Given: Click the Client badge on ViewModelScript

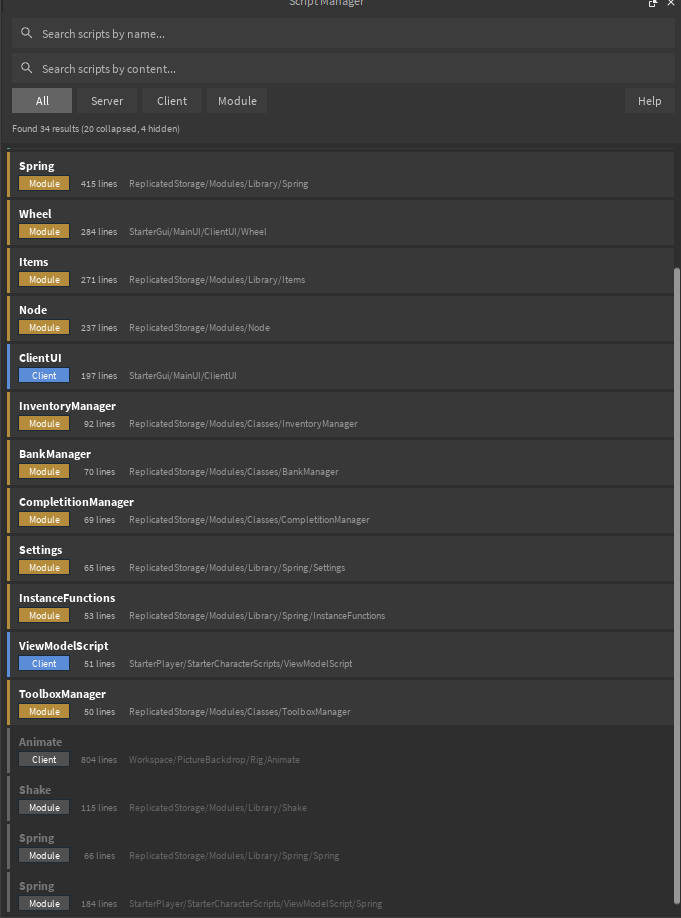Looking at the screenshot, I should click(43, 663).
